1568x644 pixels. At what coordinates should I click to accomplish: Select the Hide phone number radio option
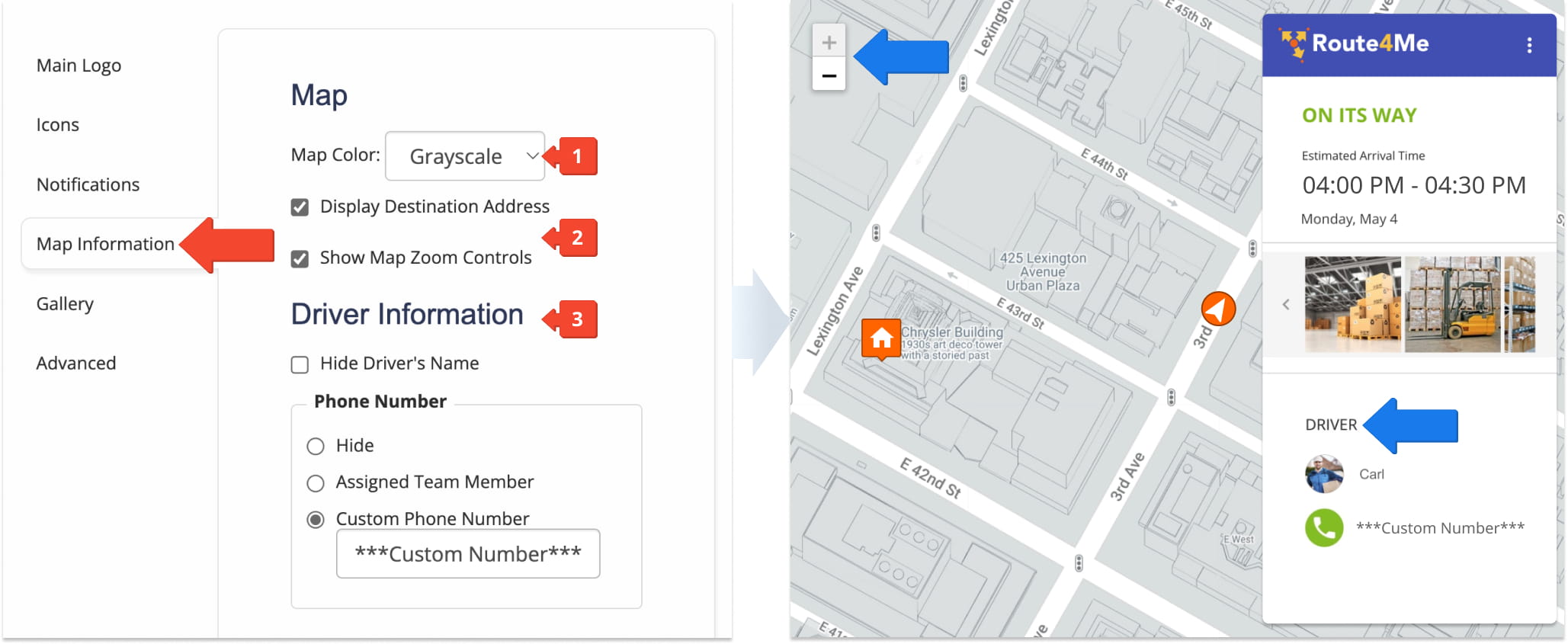click(x=316, y=447)
